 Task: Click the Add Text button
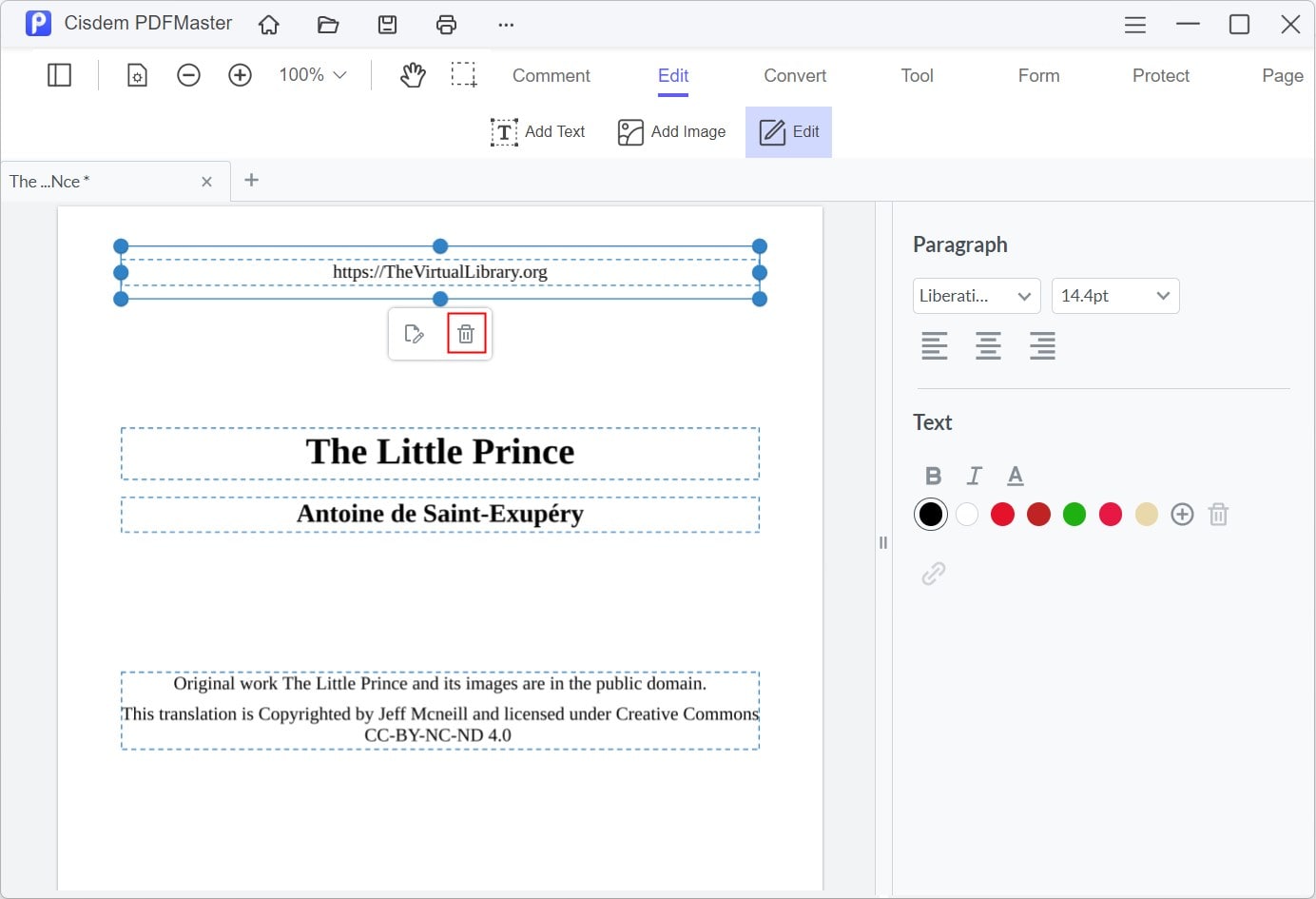tap(538, 132)
